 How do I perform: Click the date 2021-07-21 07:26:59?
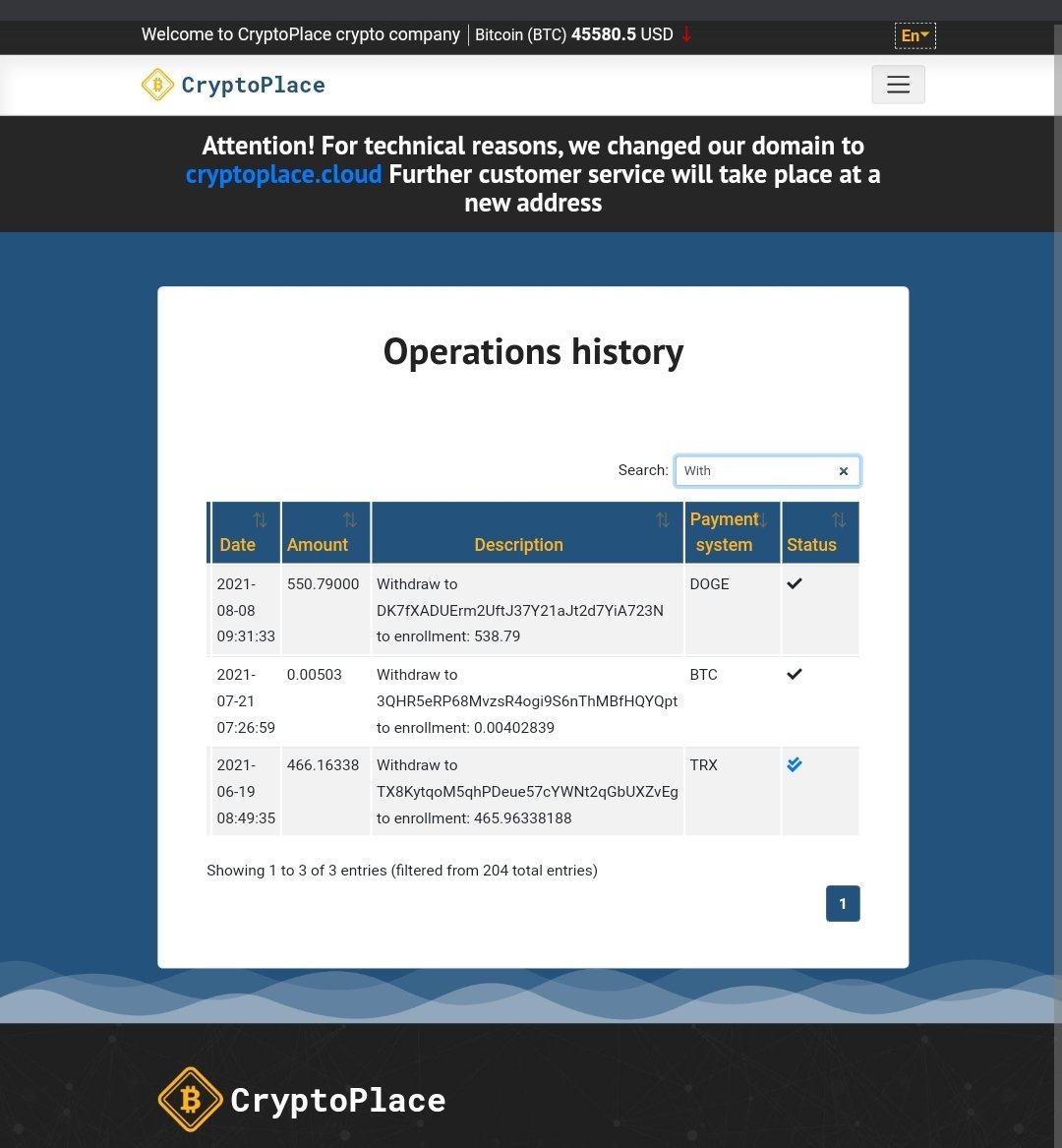point(246,700)
